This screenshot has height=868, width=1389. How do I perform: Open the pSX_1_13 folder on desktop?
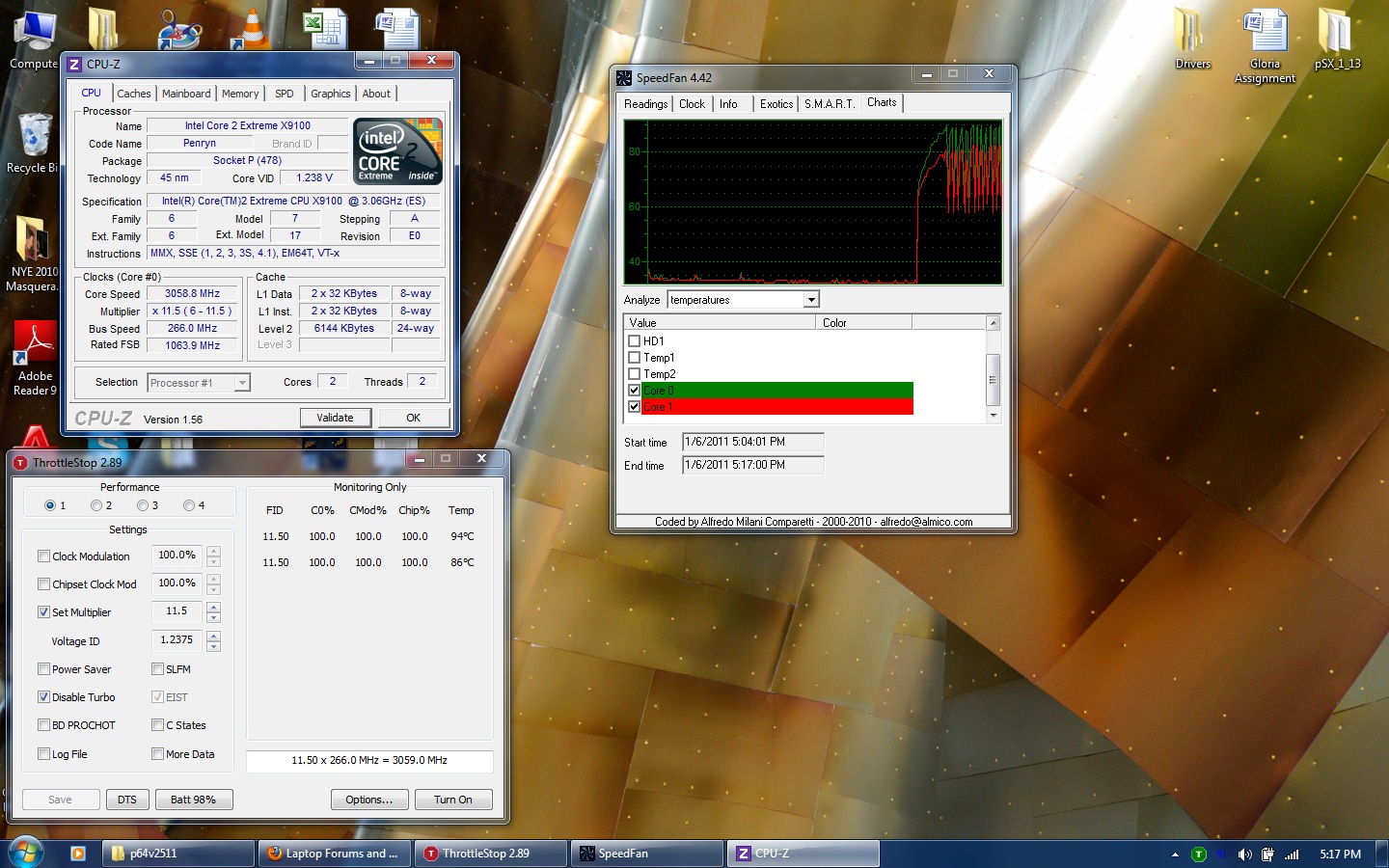1337,39
